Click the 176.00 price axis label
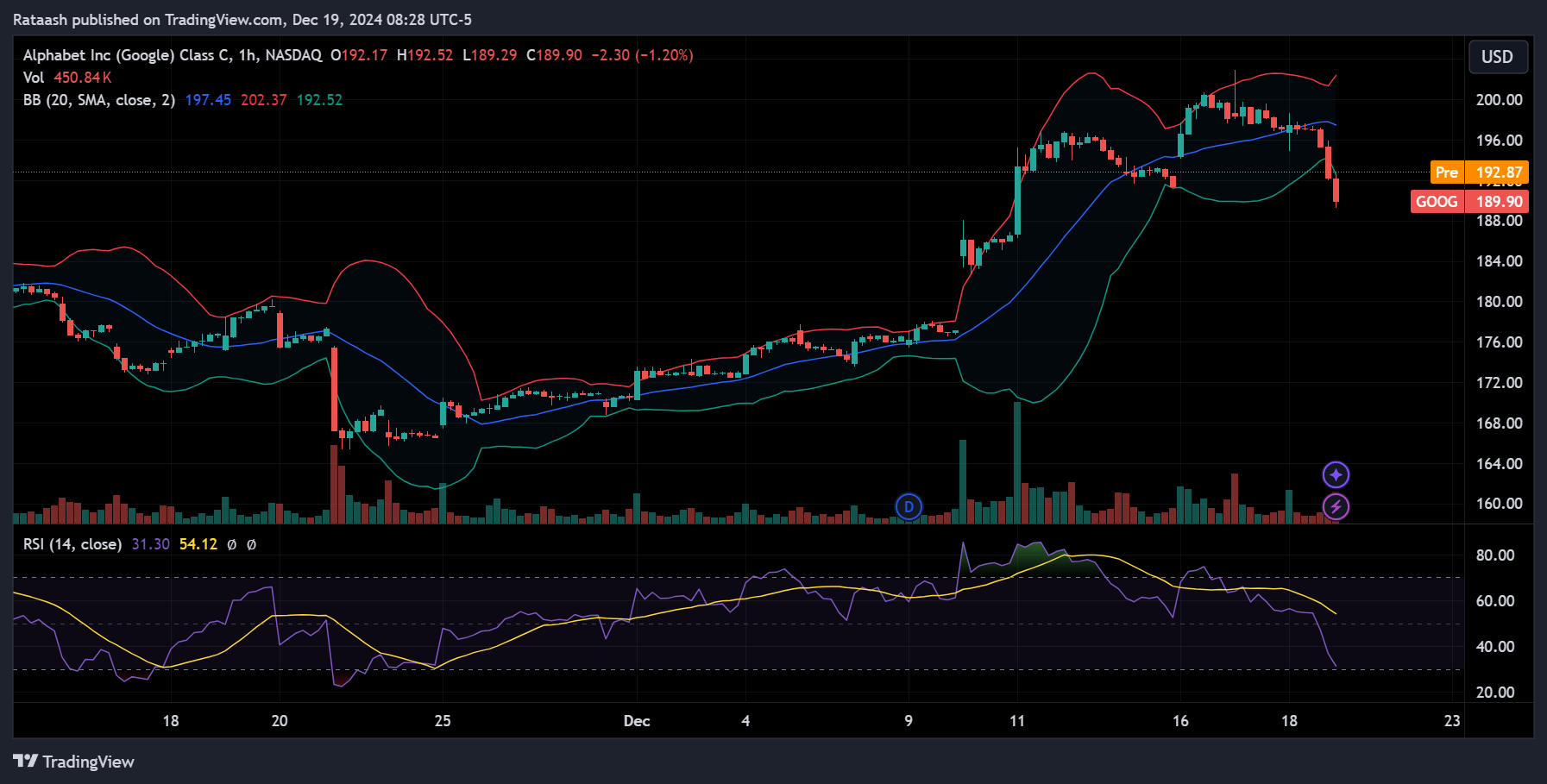This screenshot has width=1547, height=784. pos(1499,342)
